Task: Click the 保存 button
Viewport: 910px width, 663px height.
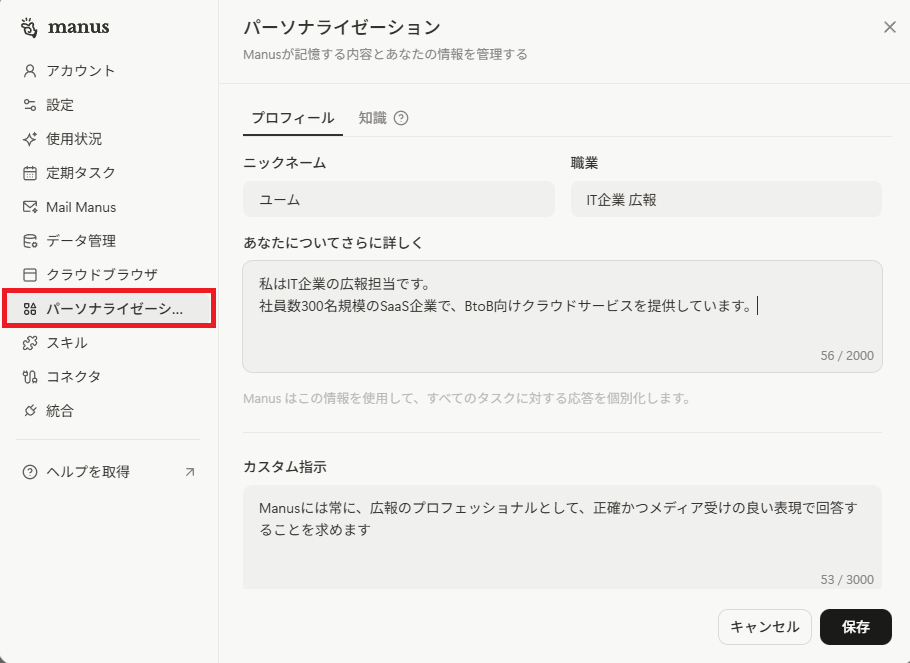Action: (855, 627)
